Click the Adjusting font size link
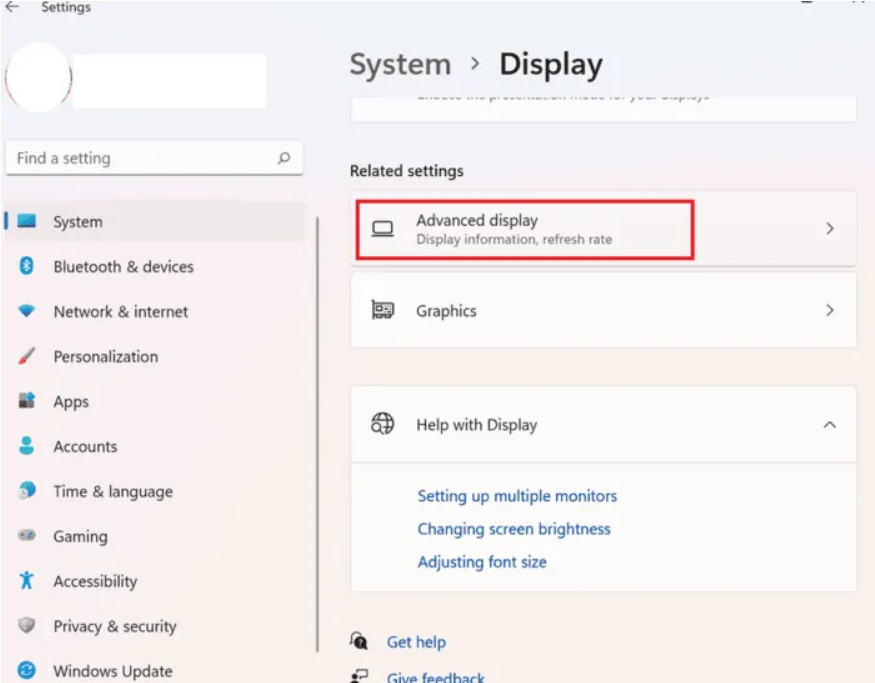875x683 pixels. (x=482, y=562)
